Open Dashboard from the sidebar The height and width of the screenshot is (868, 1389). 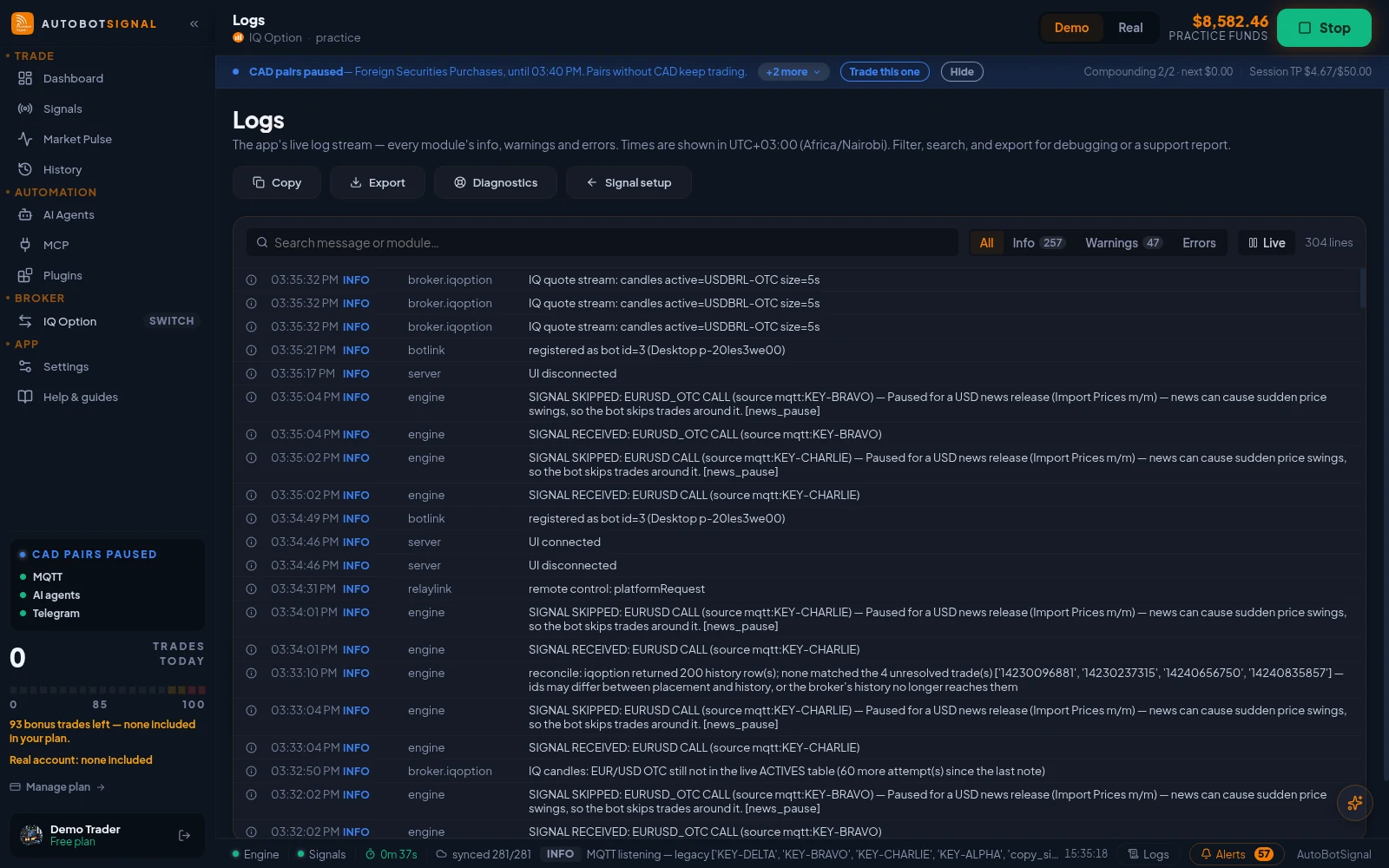(108, 78)
